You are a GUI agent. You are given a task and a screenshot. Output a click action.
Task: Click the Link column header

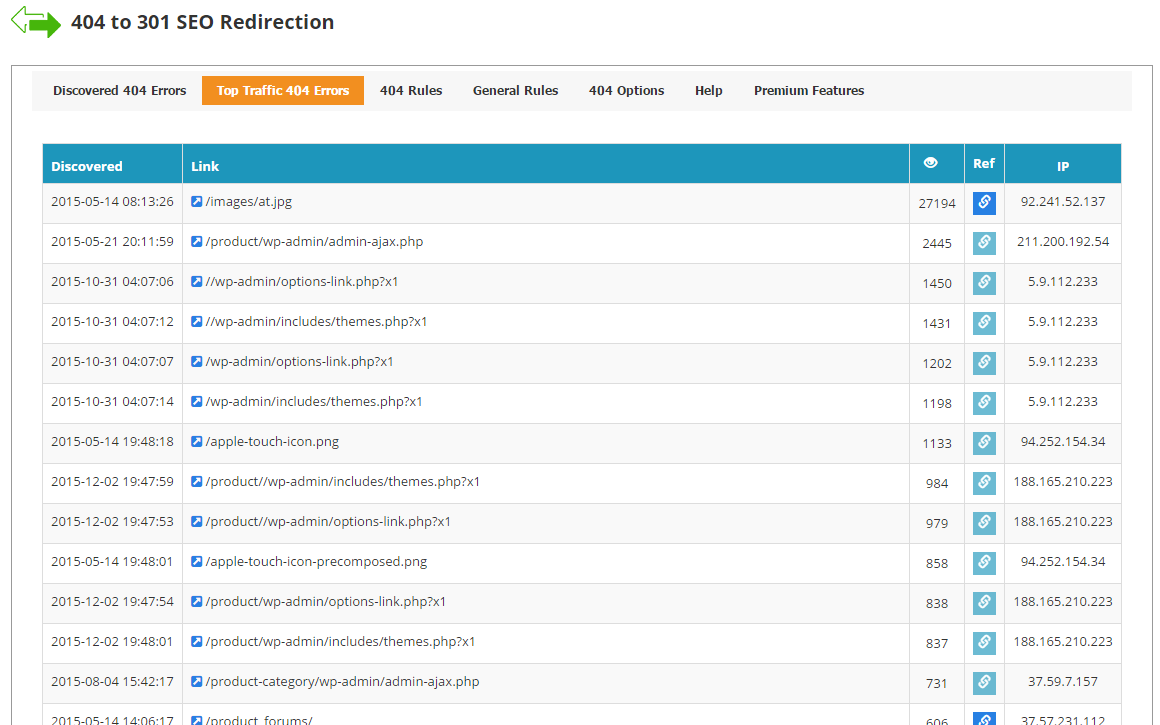coord(205,166)
